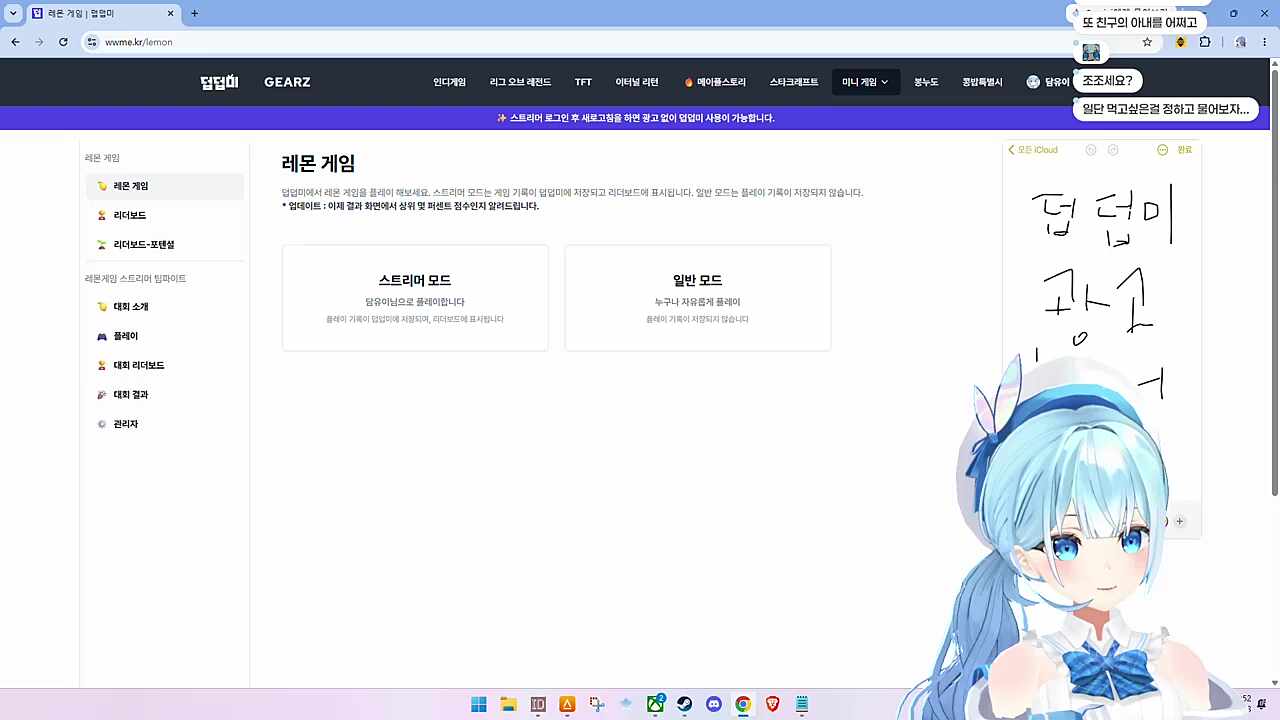This screenshot has width=1280, height=720.
Task: Click the Xbox app taskbar icon
Action: (655, 704)
